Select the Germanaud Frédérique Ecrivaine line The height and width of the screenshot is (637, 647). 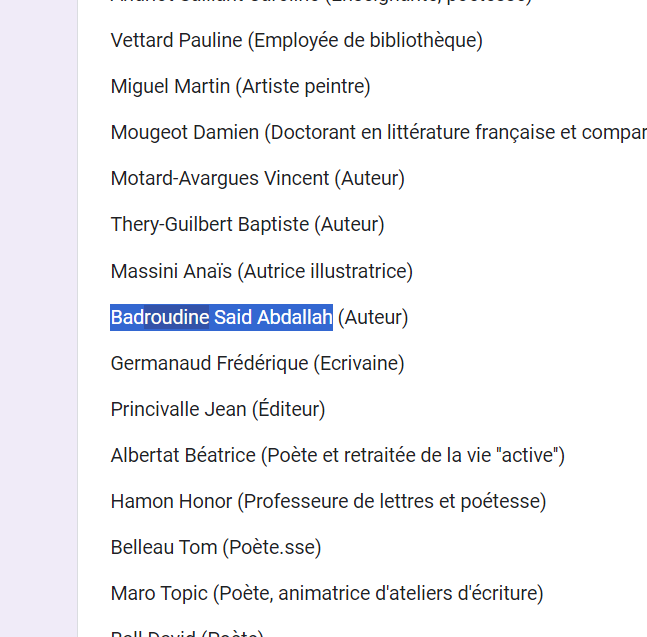point(257,363)
